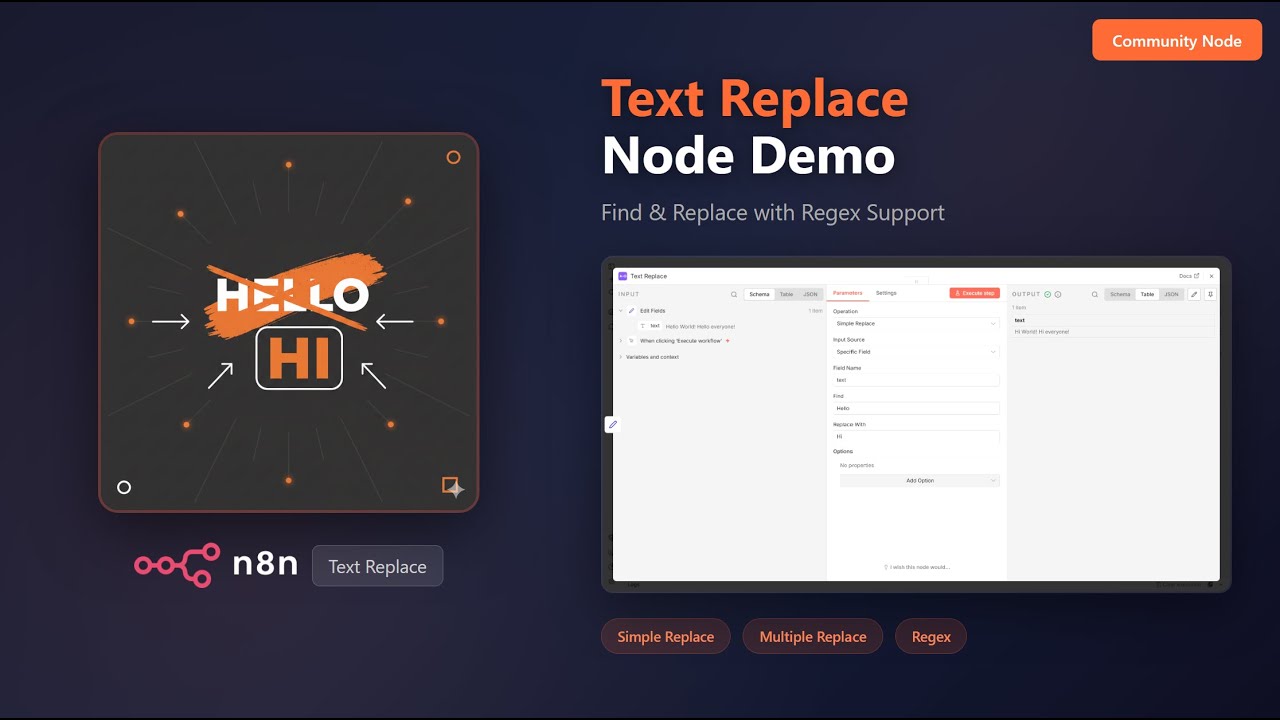Viewport: 1280px width, 720px height.
Task: Switch INPUT view to Table
Action: click(786, 294)
